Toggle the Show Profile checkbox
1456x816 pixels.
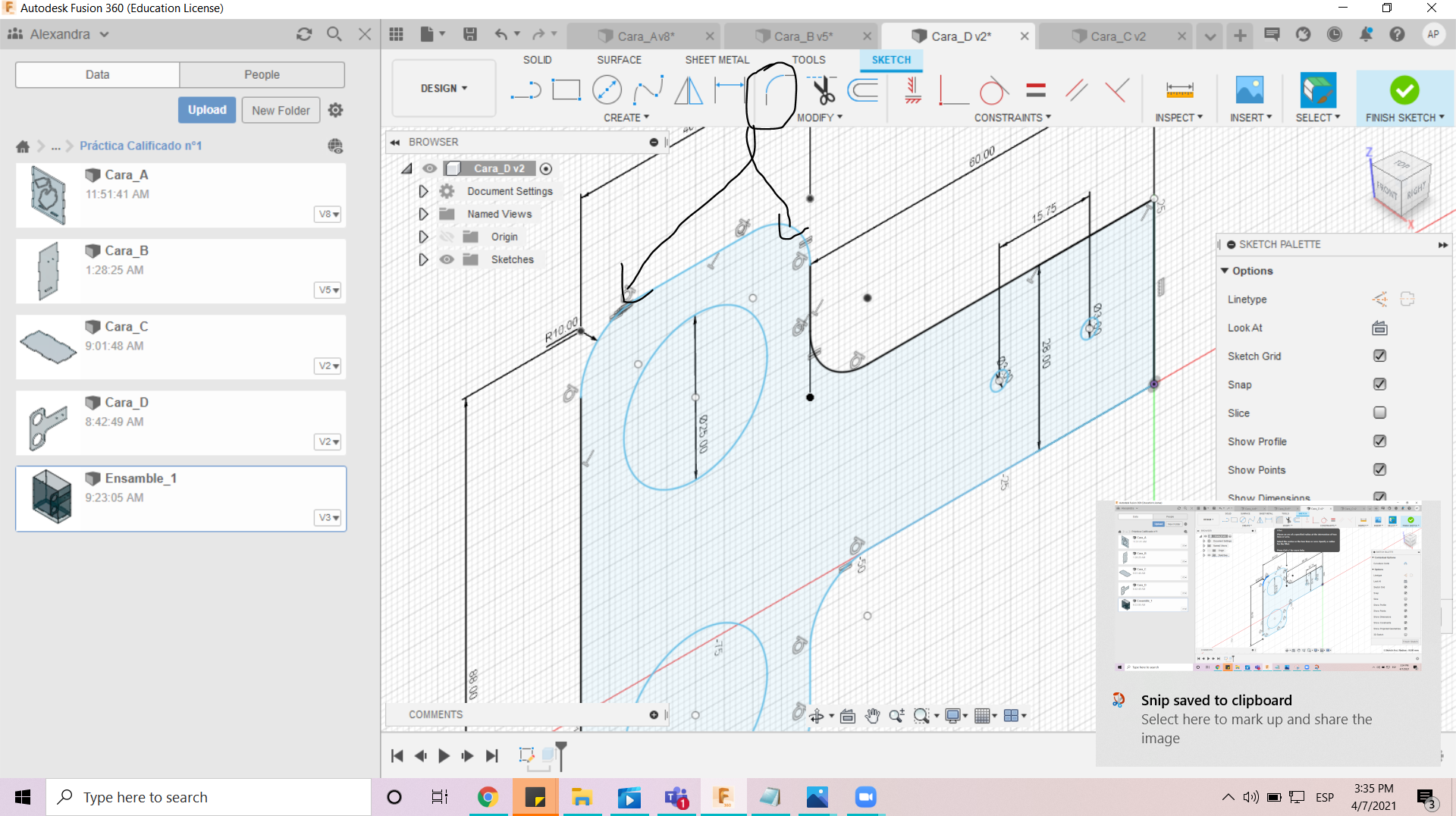[x=1379, y=441]
